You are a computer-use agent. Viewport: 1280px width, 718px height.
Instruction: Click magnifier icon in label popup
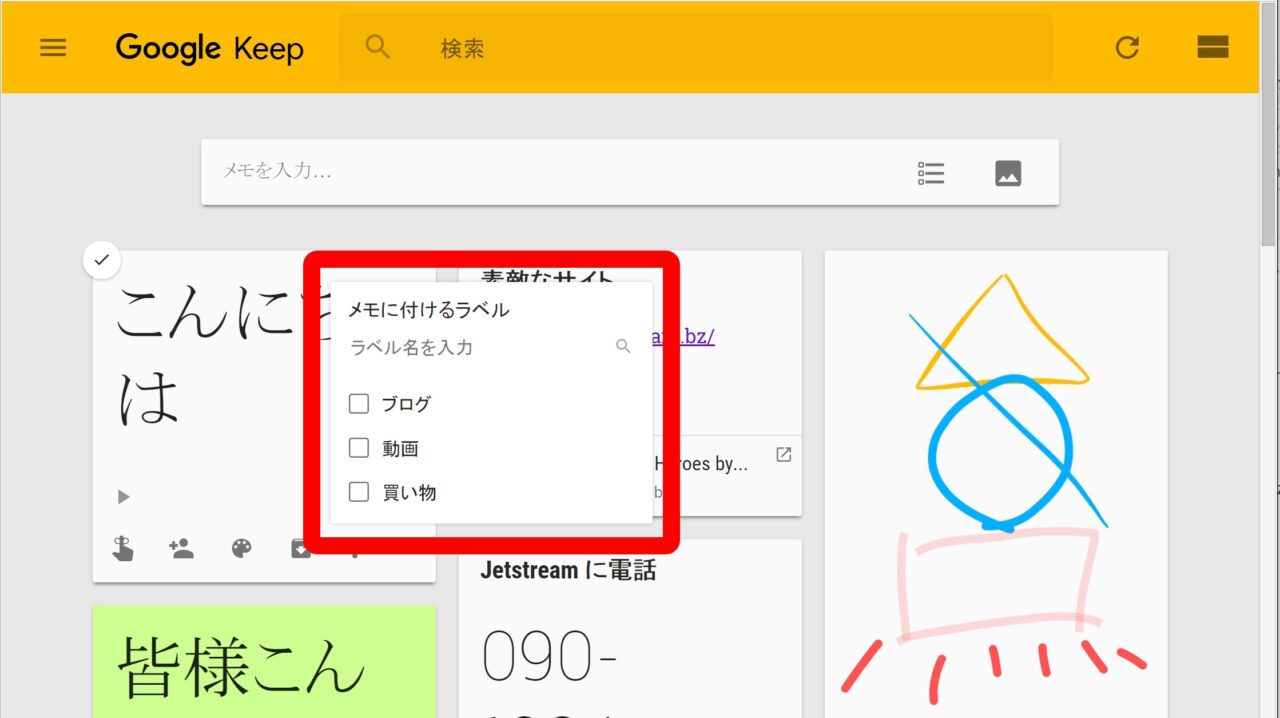coord(623,347)
